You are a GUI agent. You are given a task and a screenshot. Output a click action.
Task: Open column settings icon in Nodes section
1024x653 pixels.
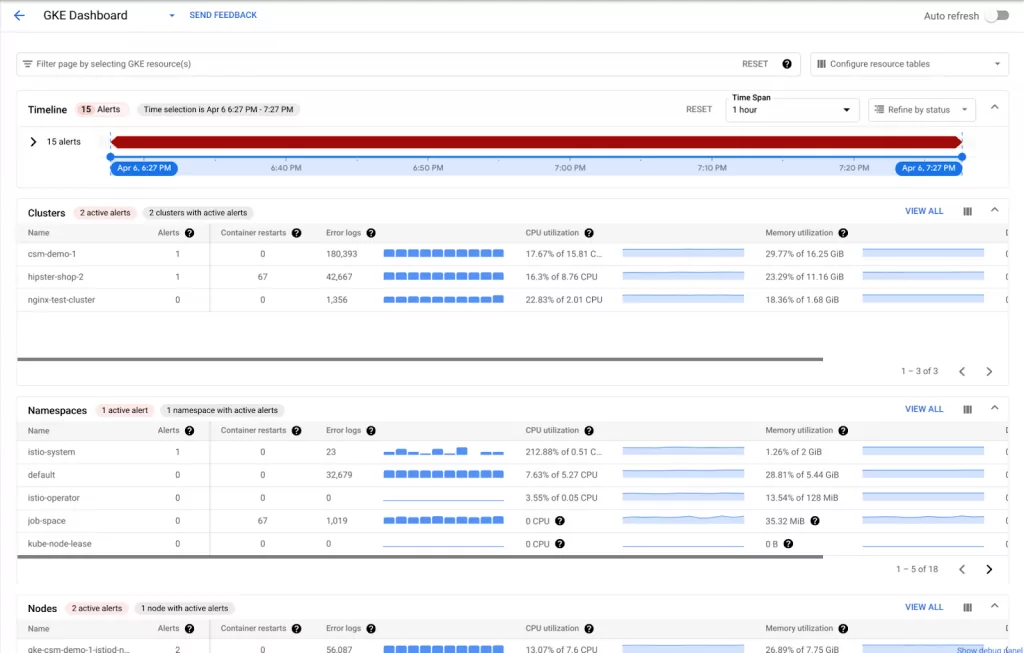(967, 607)
